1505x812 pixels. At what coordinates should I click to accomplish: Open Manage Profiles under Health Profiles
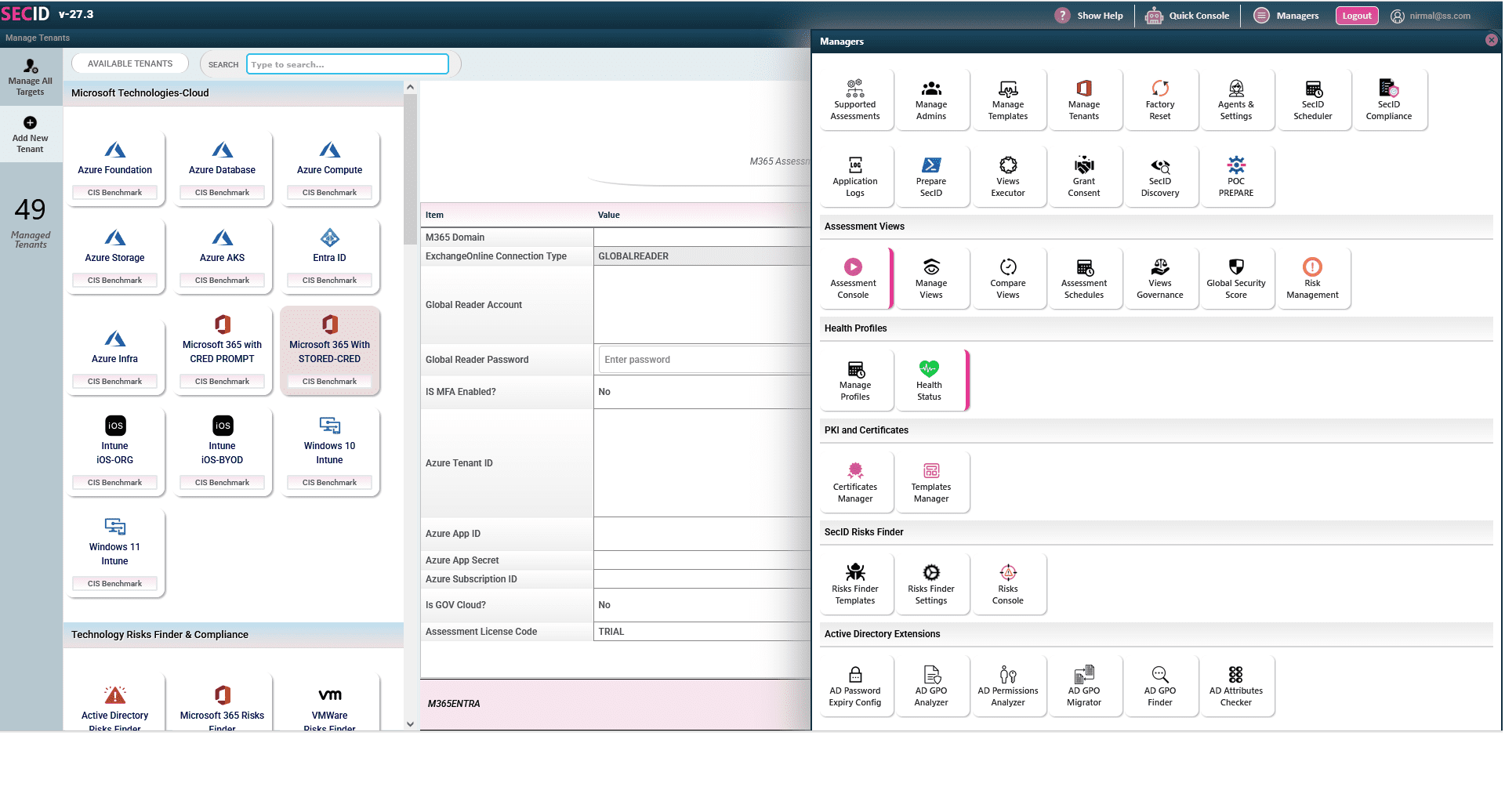(855, 380)
